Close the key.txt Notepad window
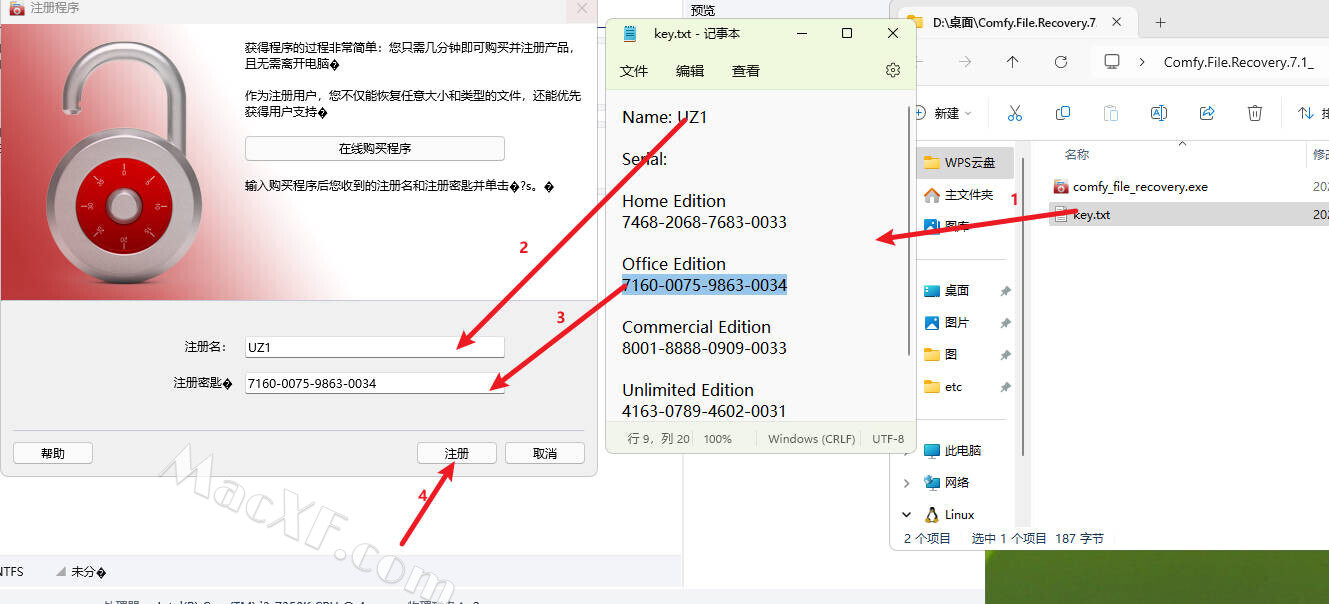1329x604 pixels. coord(893,33)
